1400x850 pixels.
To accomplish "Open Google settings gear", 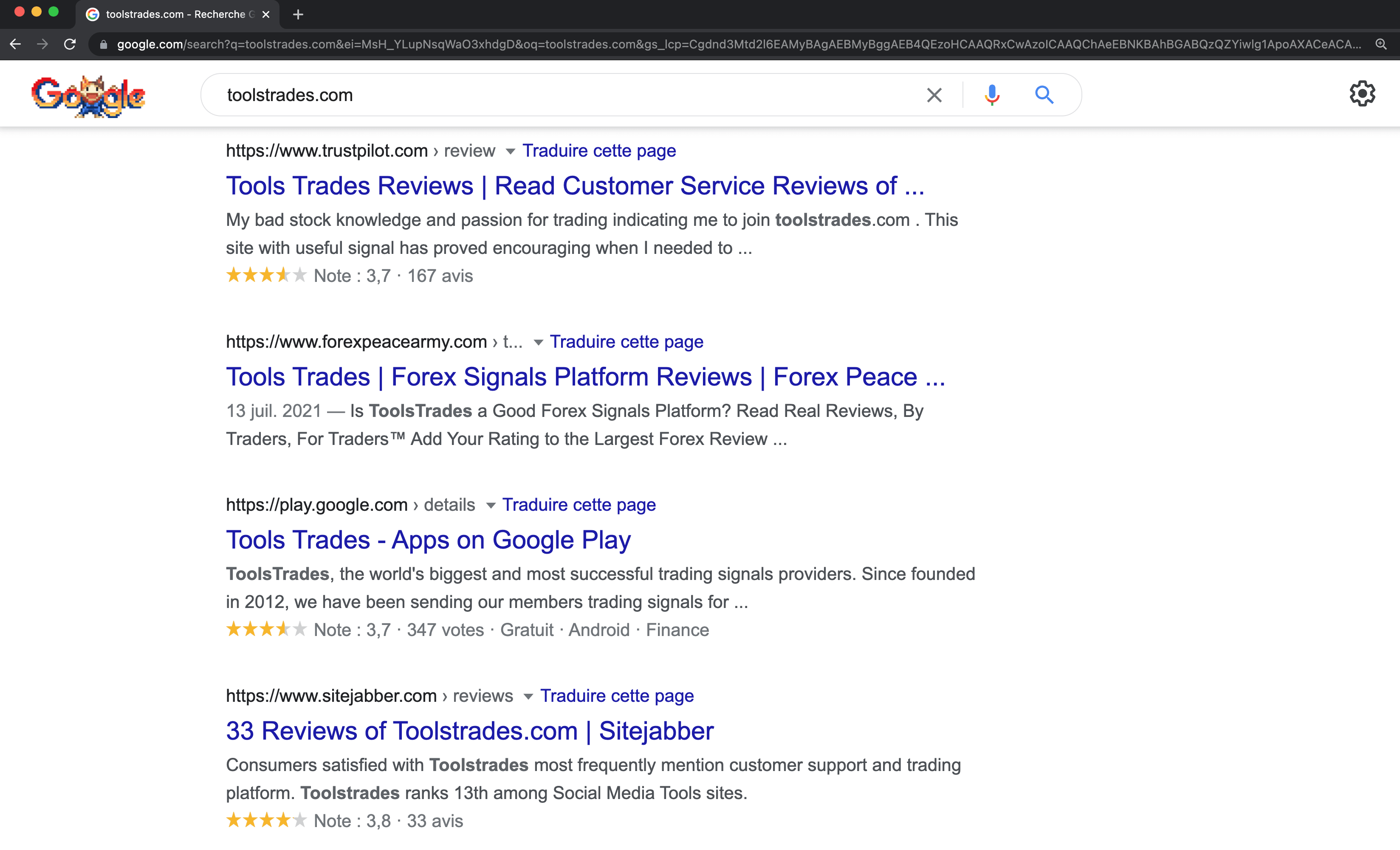I will (x=1363, y=94).
